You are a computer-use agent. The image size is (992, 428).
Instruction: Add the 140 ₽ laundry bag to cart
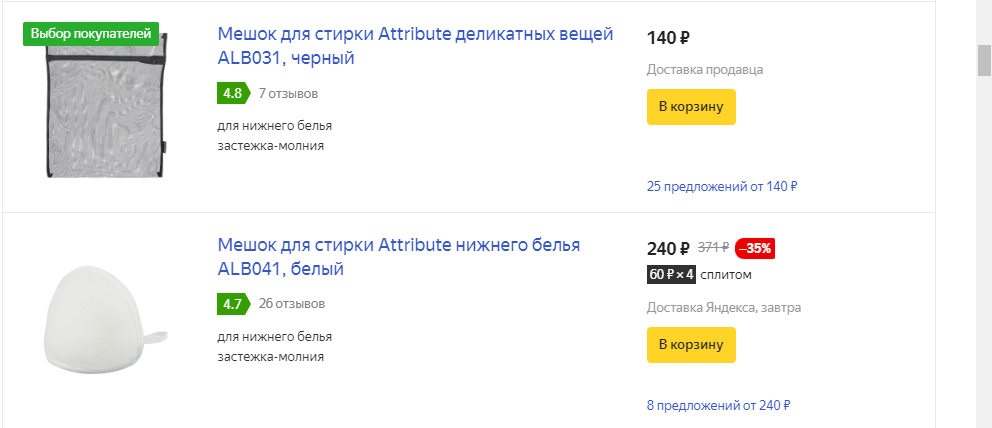[x=691, y=106]
